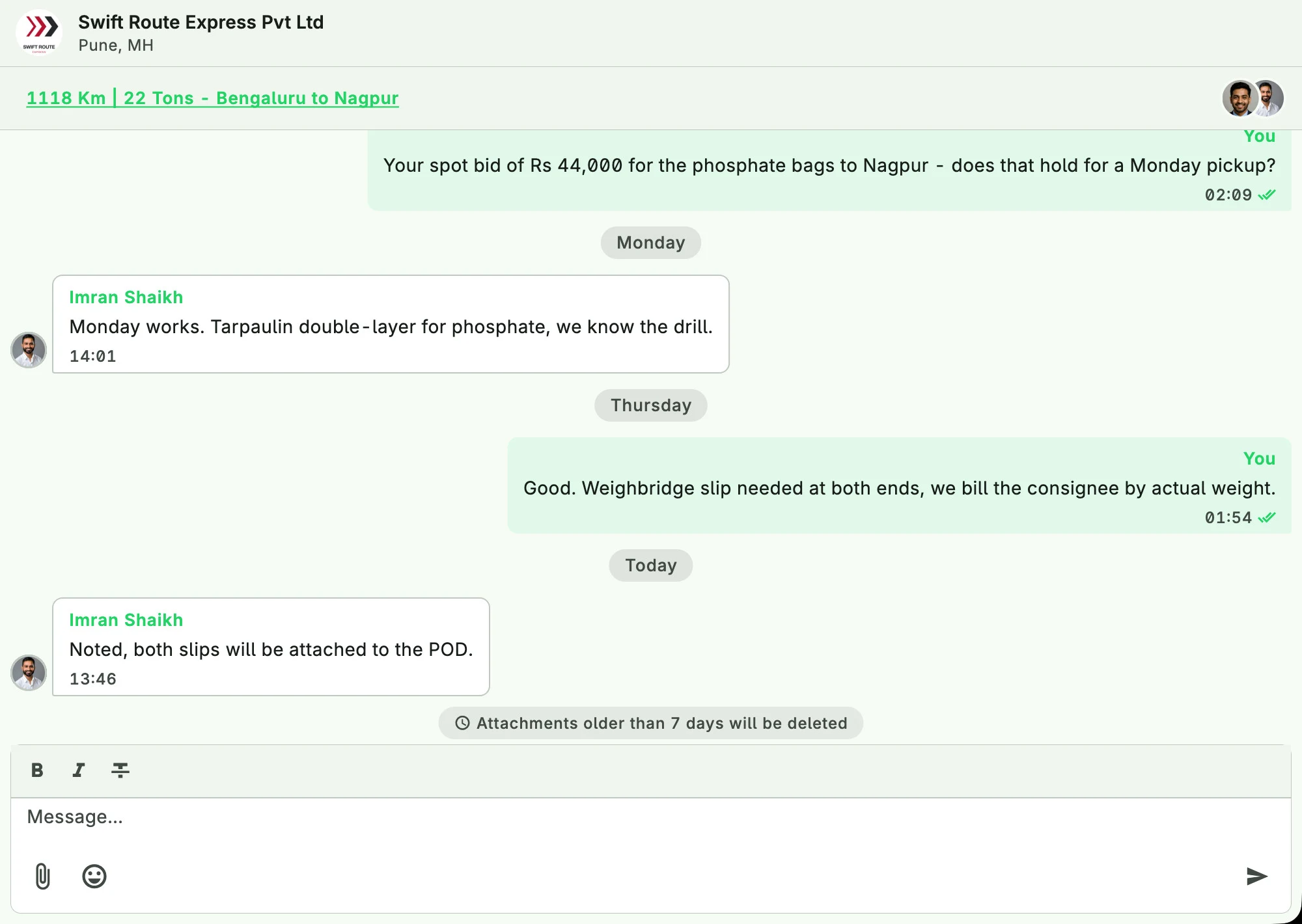Click the 'You' label on weighbridge message
1302x924 pixels.
pyautogui.click(x=1259, y=459)
